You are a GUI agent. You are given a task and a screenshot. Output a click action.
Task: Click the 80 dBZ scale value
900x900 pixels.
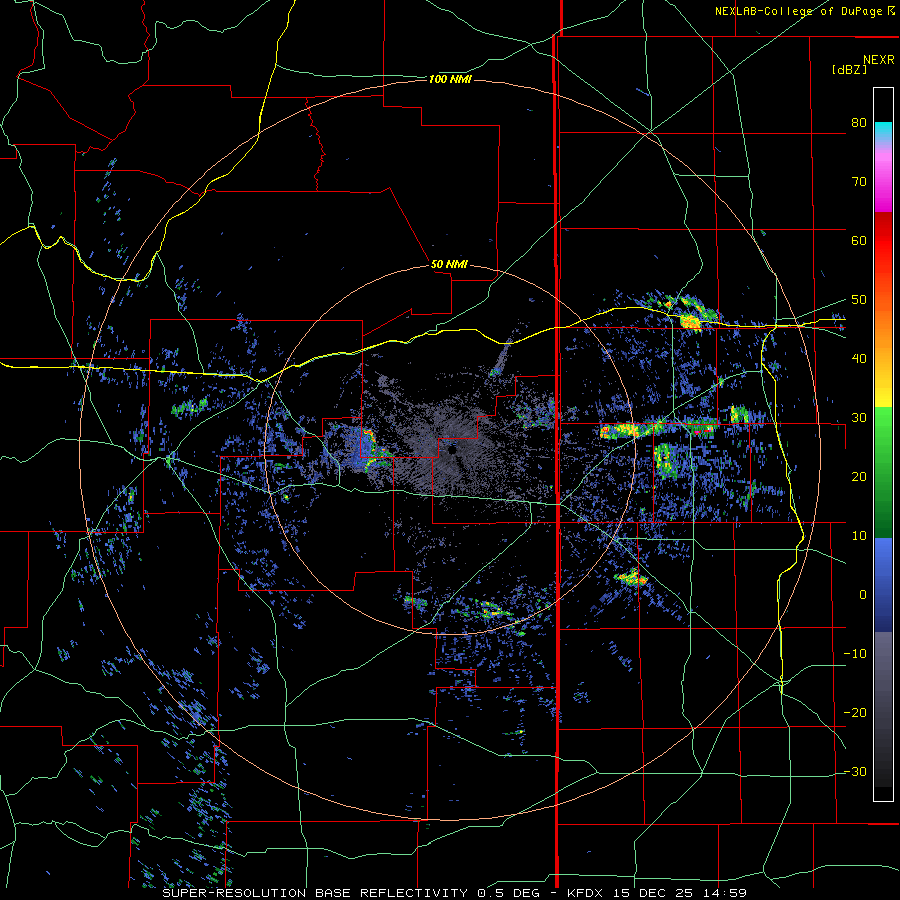point(859,123)
